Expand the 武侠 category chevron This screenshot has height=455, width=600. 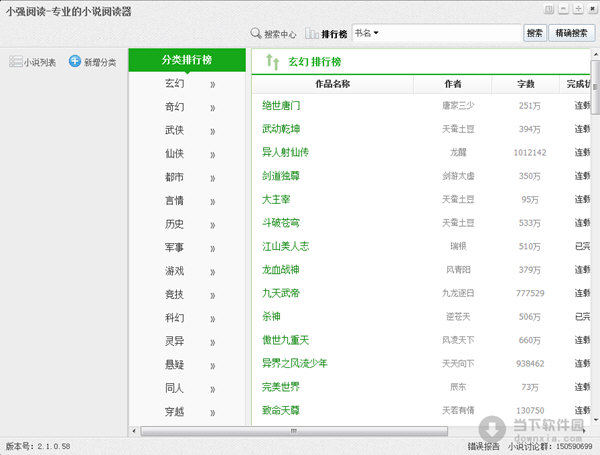(x=213, y=132)
